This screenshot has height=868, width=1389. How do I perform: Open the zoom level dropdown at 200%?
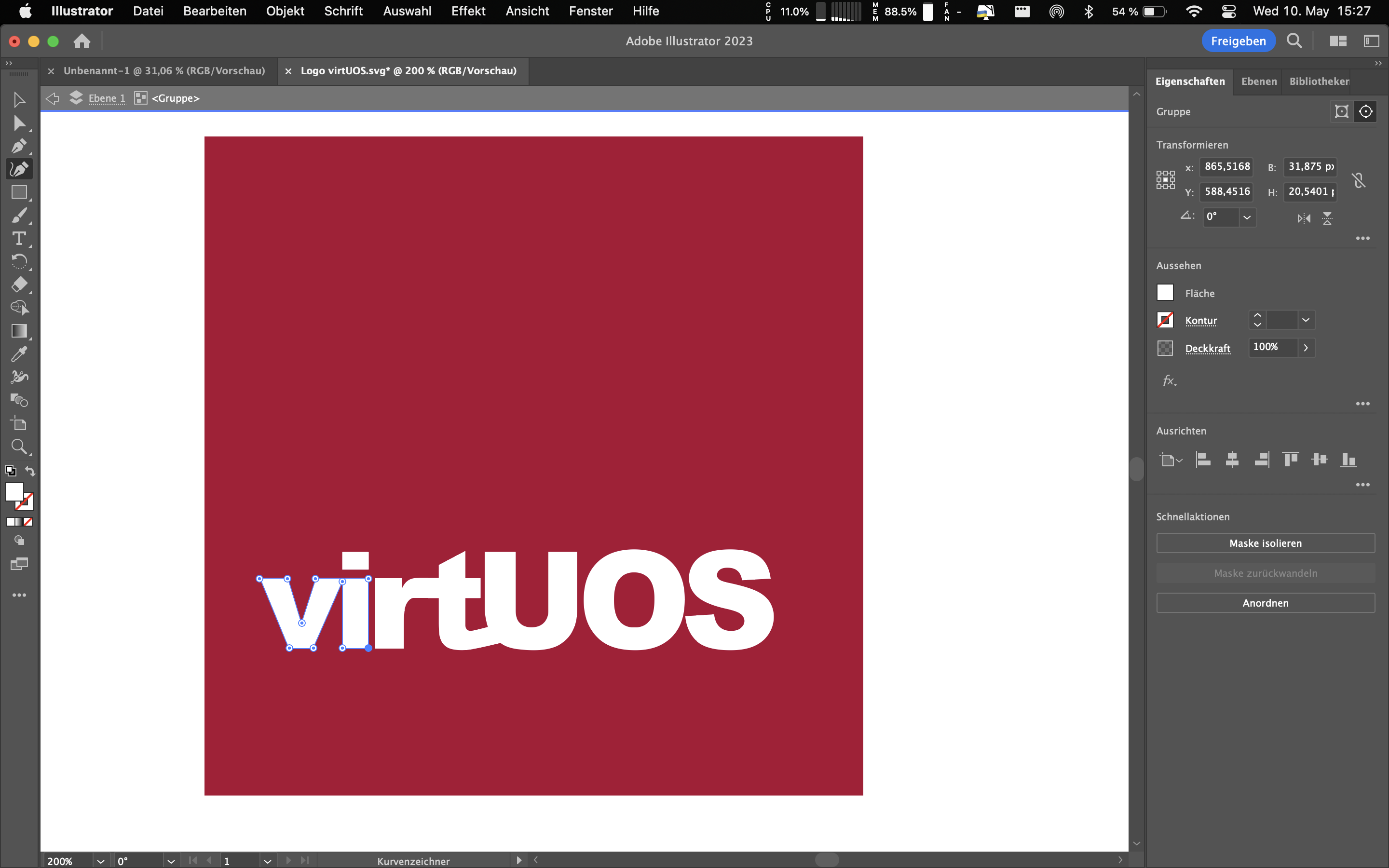coord(100,861)
